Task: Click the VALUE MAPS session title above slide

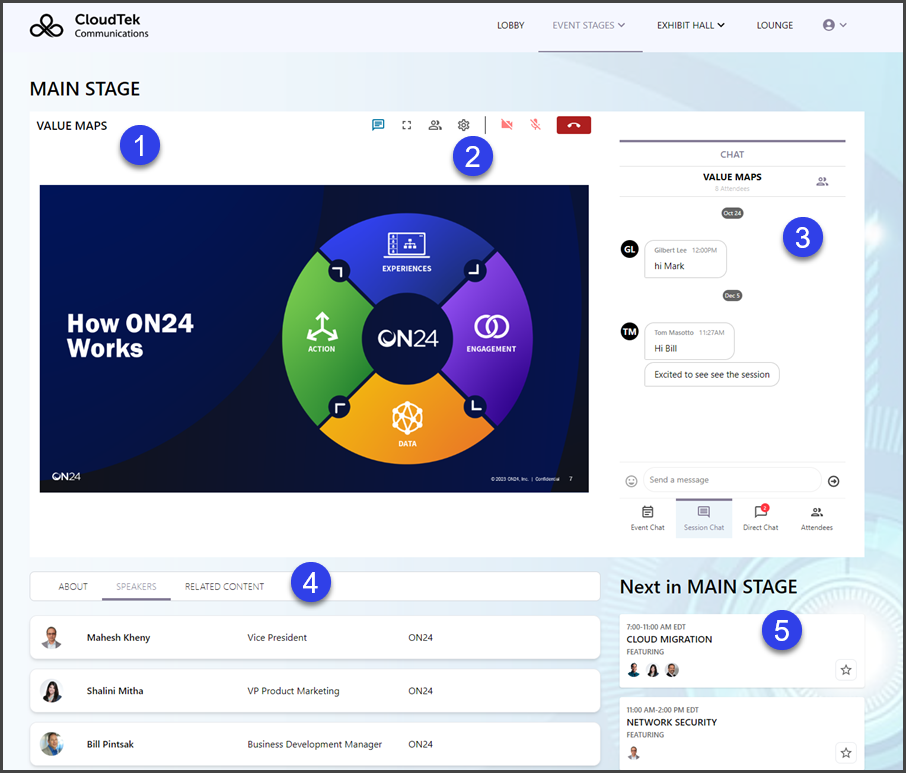Action: point(72,125)
